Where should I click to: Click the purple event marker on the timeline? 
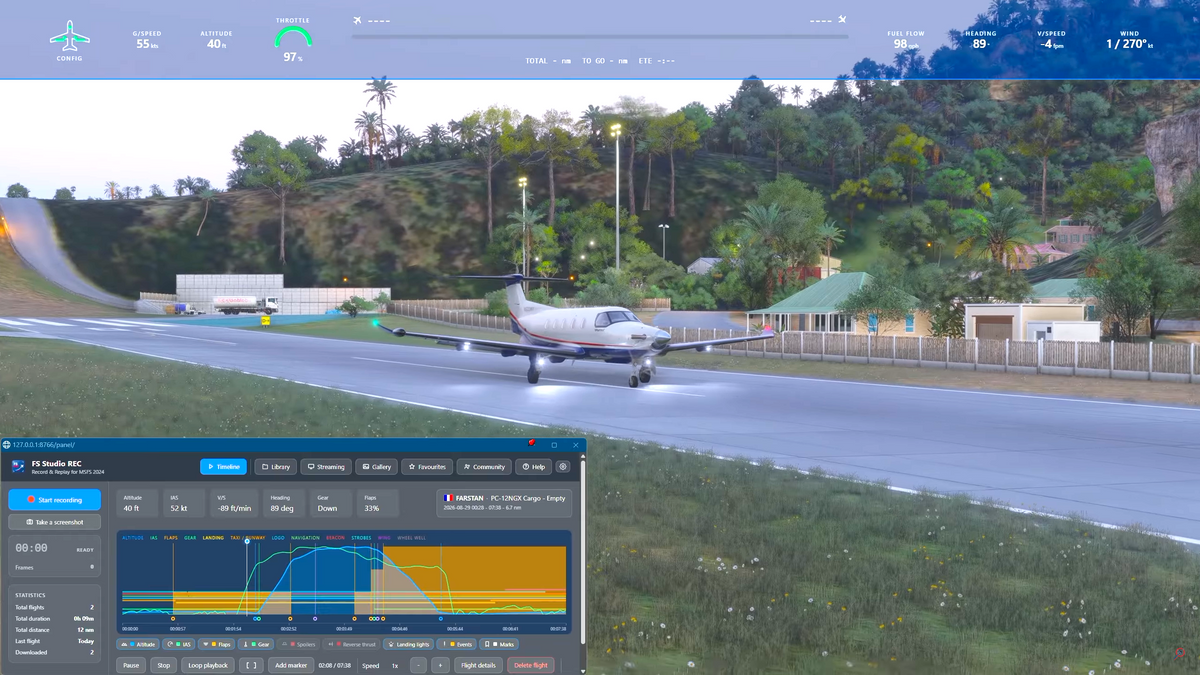coord(314,619)
